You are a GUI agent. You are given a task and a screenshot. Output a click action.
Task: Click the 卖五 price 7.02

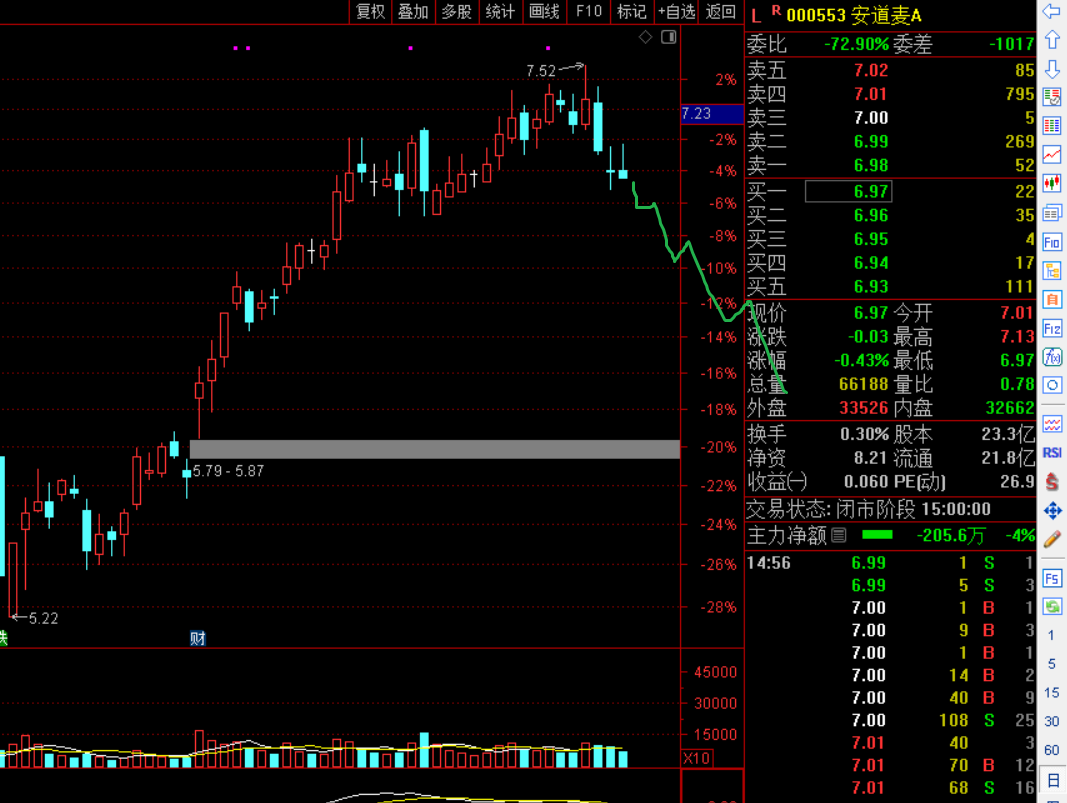pyautogui.click(x=870, y=70)
